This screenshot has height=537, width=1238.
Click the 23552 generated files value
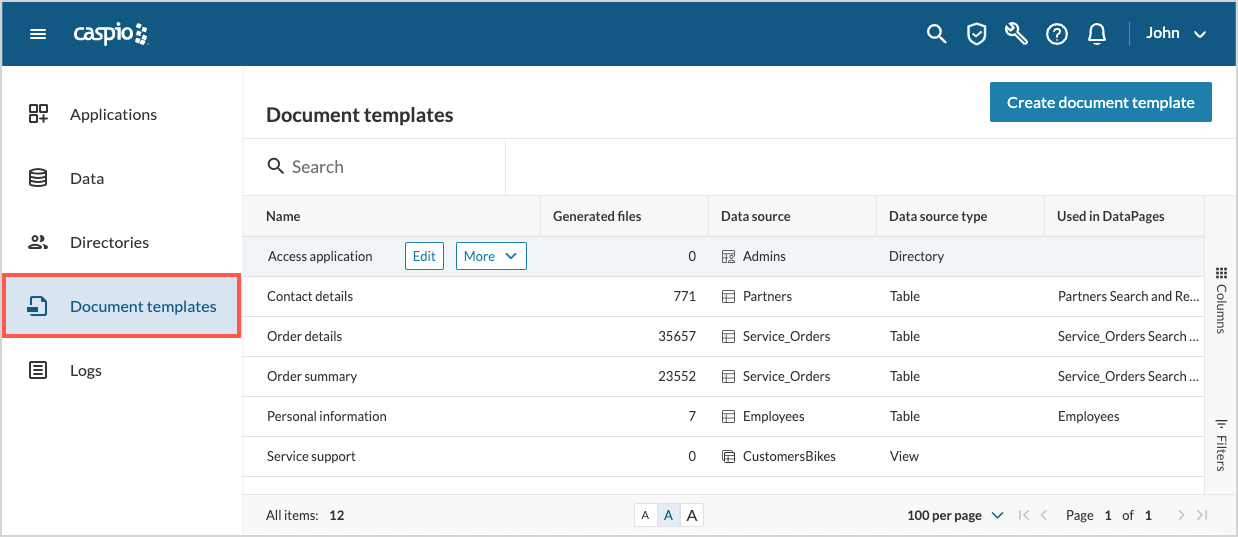pos(677,376)
